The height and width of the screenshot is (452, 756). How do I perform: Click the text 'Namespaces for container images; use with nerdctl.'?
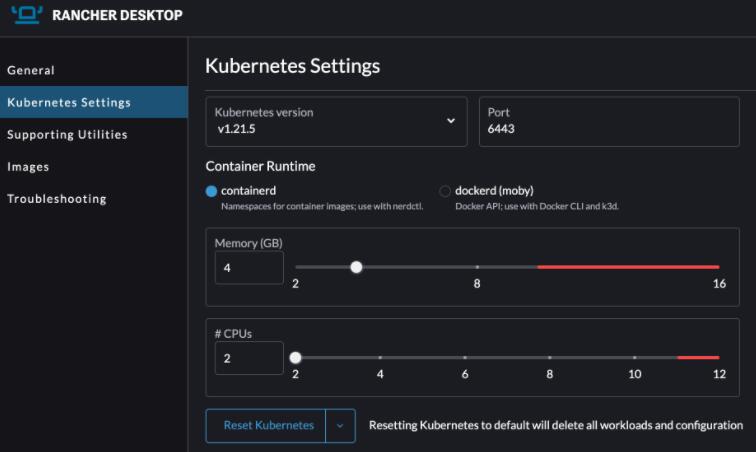[x=322, y=206]
